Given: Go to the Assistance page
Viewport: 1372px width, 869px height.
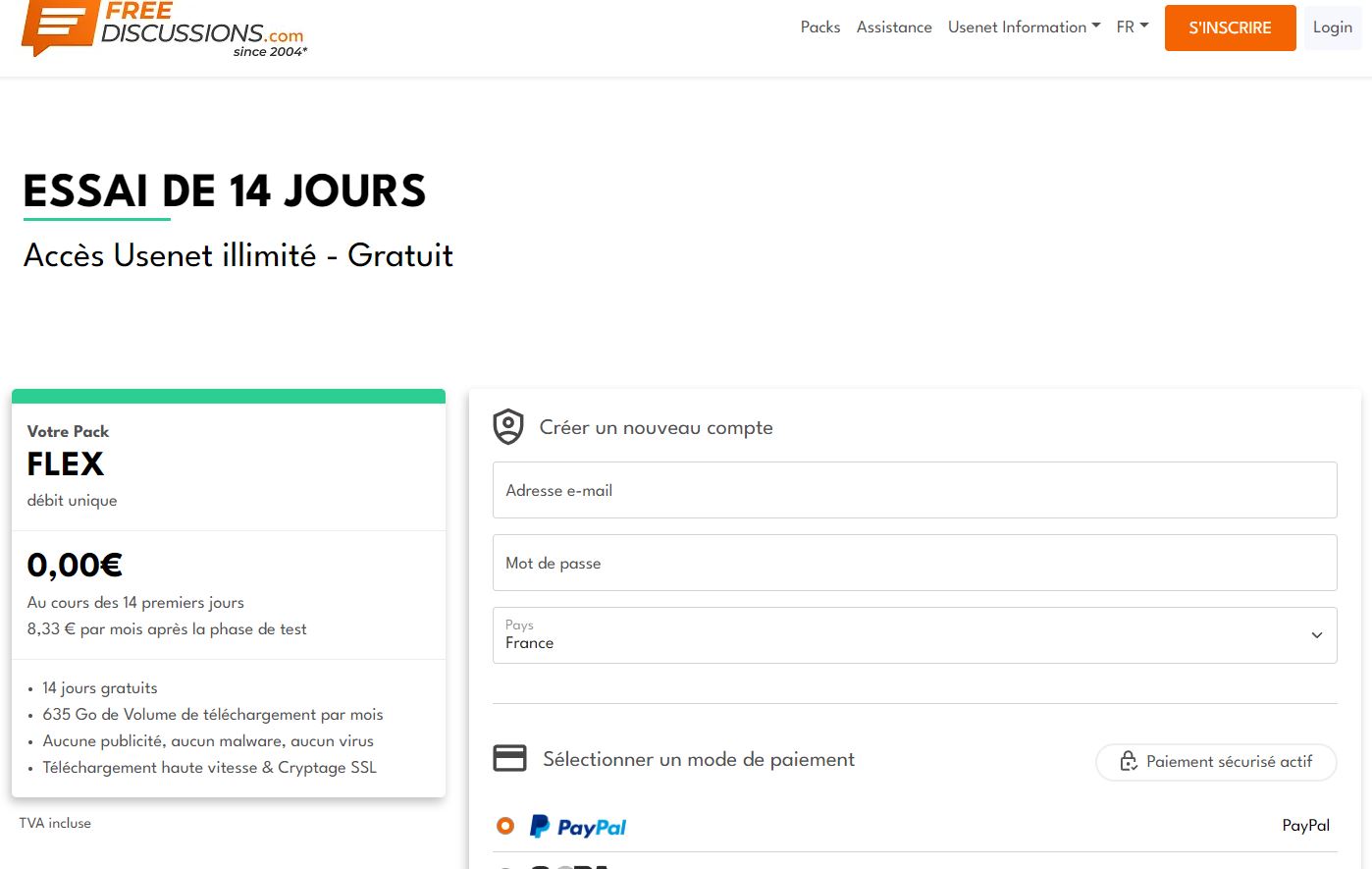Looking at the screenshot, I should (x=893, y=27).
